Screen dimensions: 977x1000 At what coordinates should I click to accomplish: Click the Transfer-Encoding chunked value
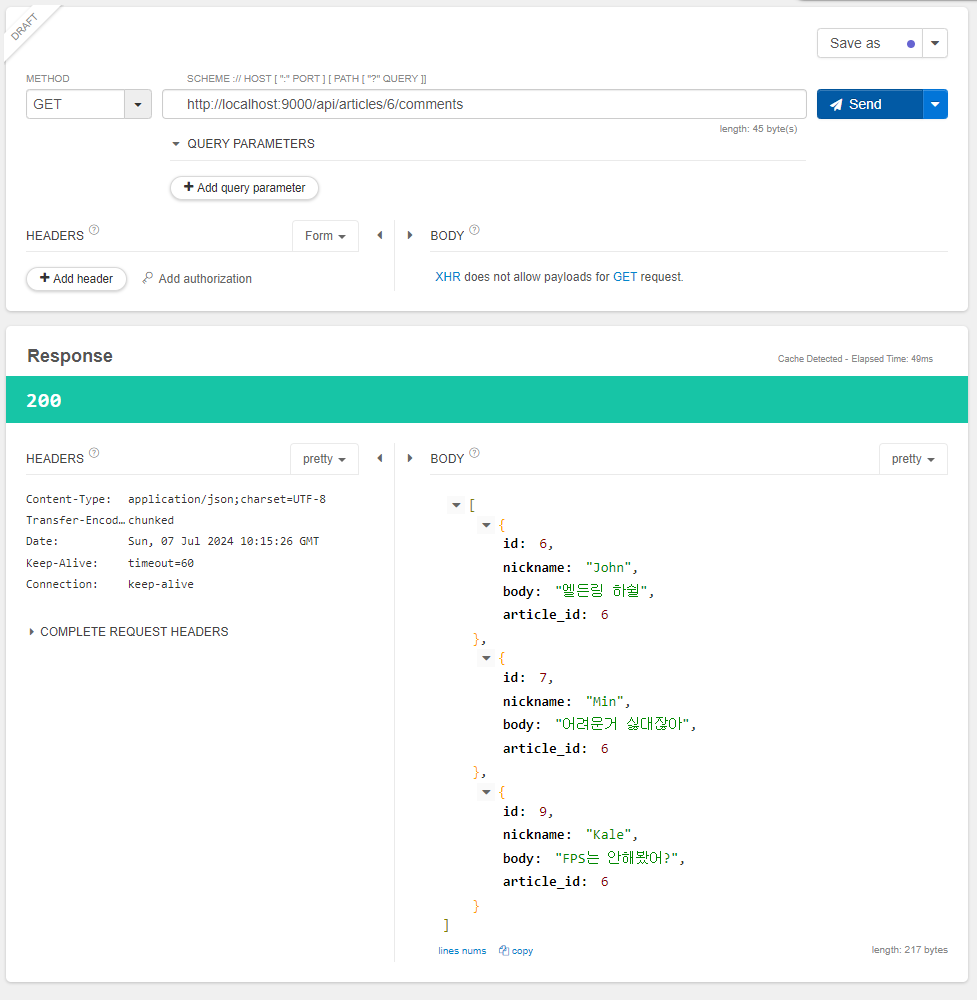(x=151, y=520)
